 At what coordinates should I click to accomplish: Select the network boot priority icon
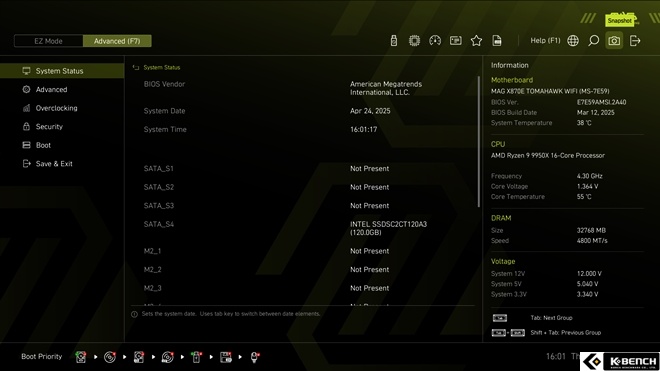(x=254, y=357)
